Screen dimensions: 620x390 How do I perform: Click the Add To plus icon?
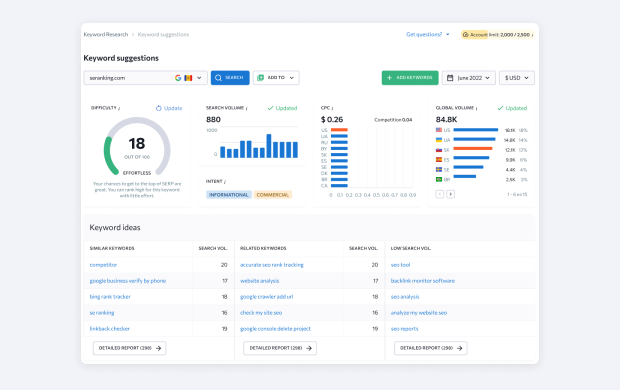coord(260,78)
